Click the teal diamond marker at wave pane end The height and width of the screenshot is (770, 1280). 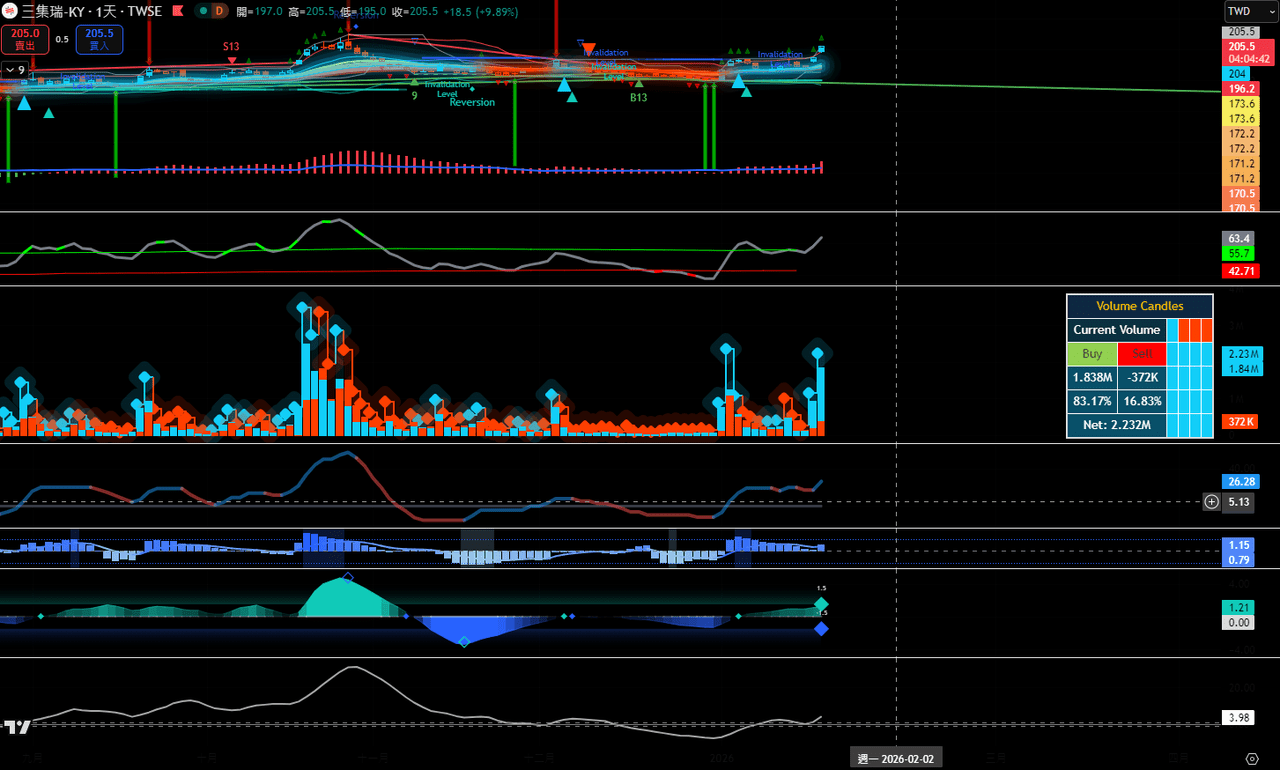(821, 604)
